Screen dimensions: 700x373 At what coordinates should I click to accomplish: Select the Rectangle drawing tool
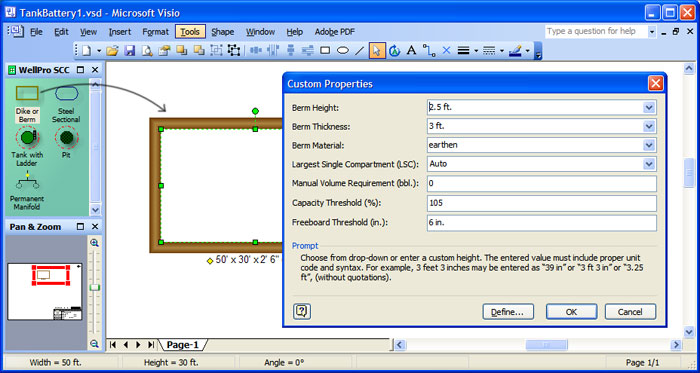point(325,50)
